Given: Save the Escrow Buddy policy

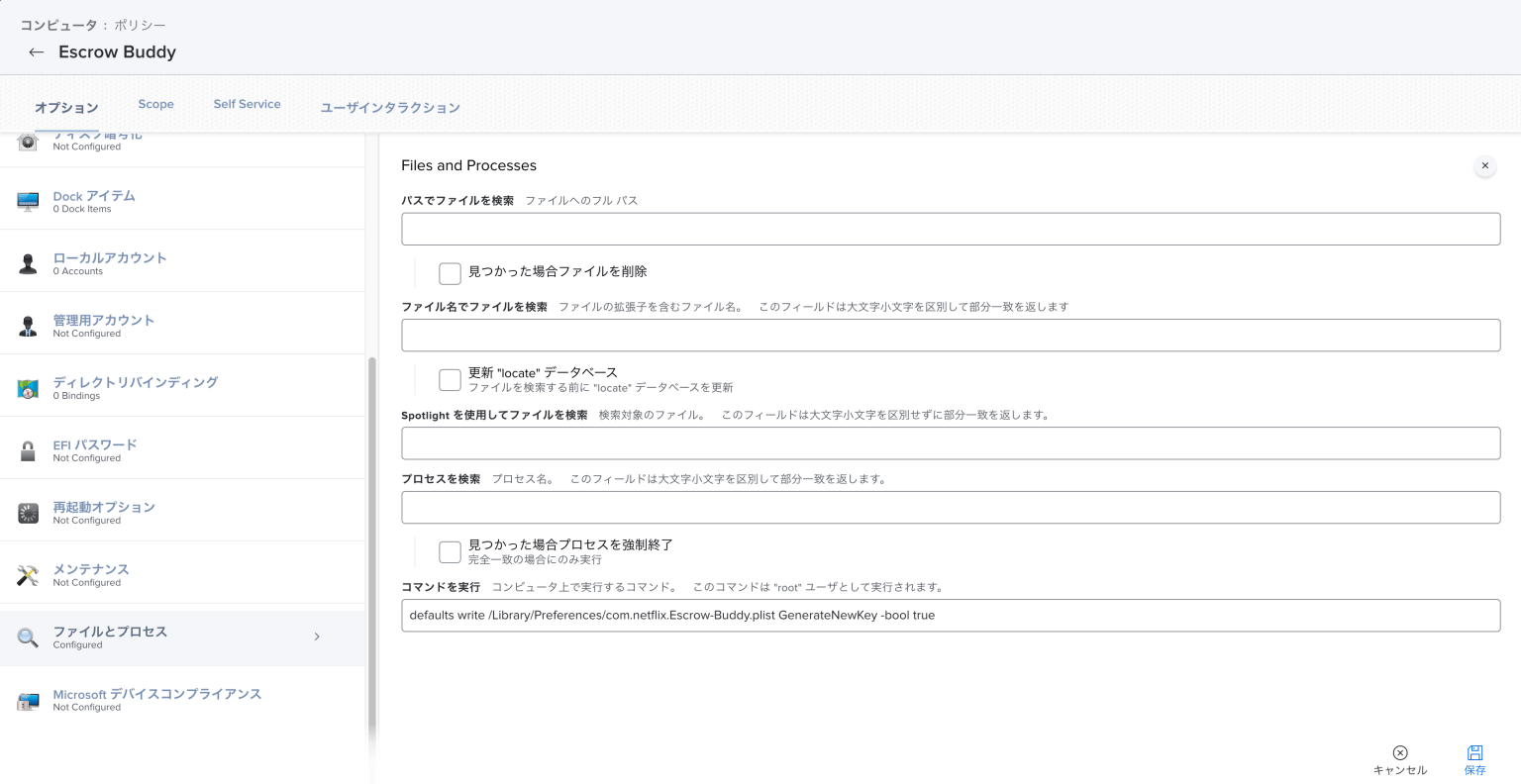Looking at the screenshot, I should [1475, 757].
